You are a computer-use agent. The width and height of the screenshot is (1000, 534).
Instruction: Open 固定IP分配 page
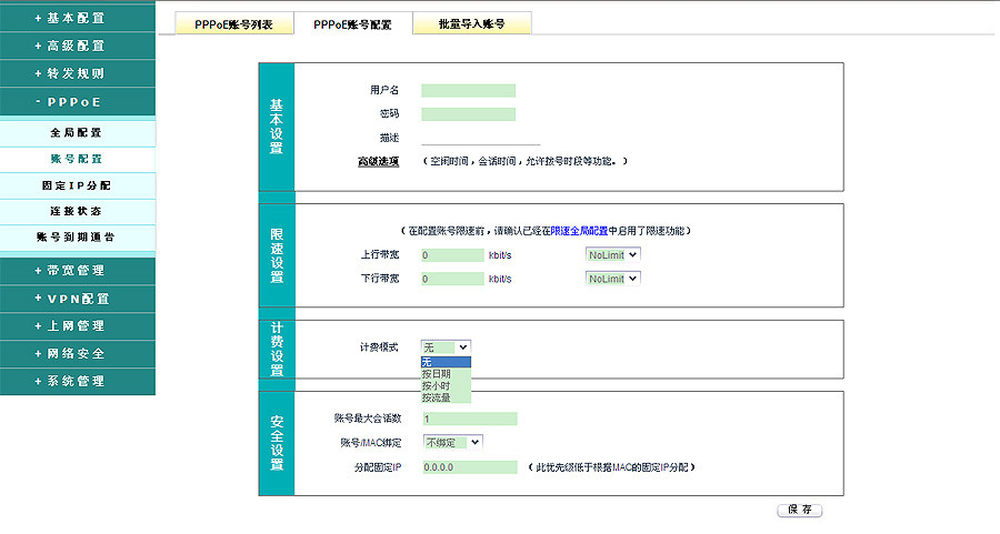(77, 186)
